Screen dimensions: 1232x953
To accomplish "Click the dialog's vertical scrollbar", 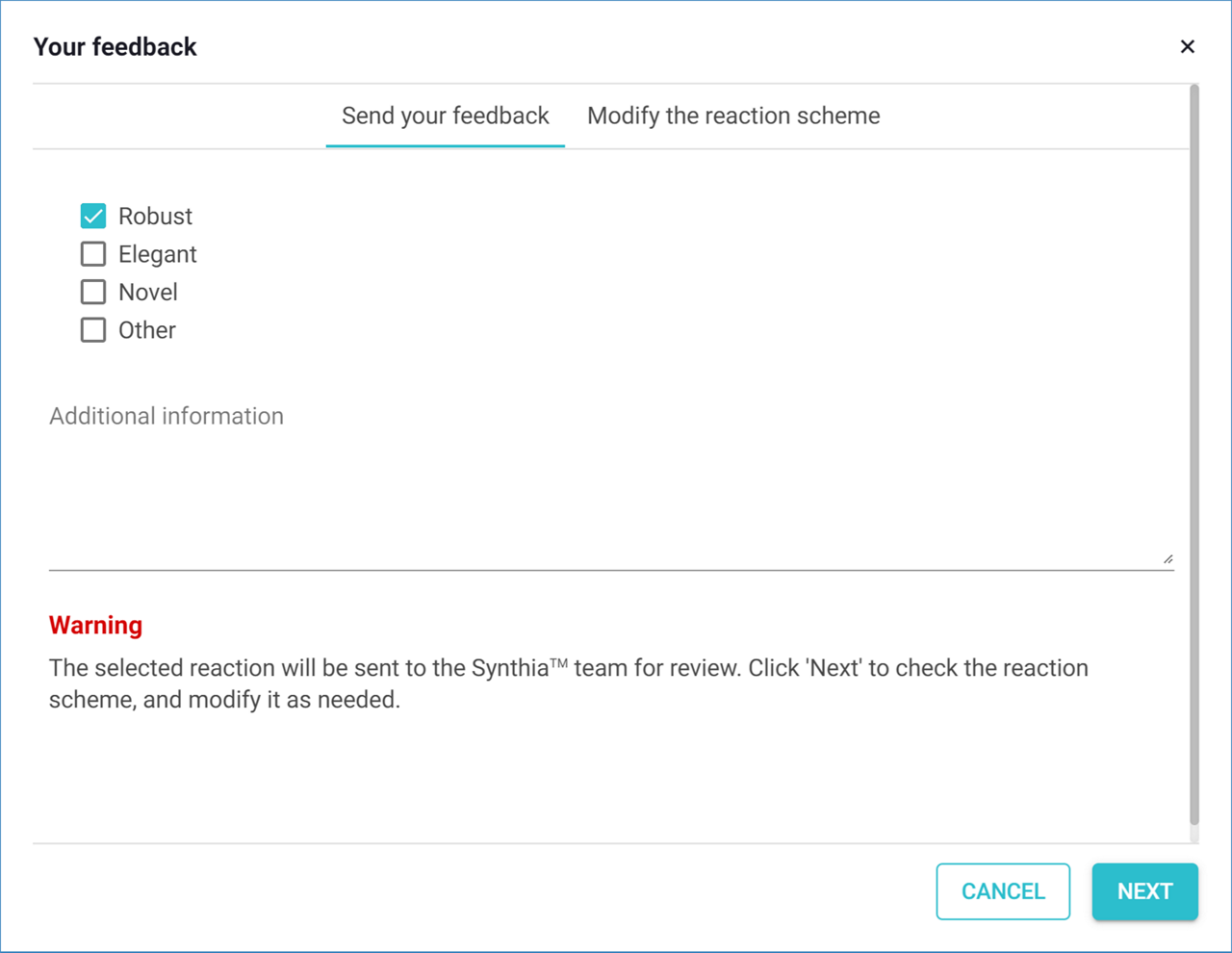I will (1194, 452).
